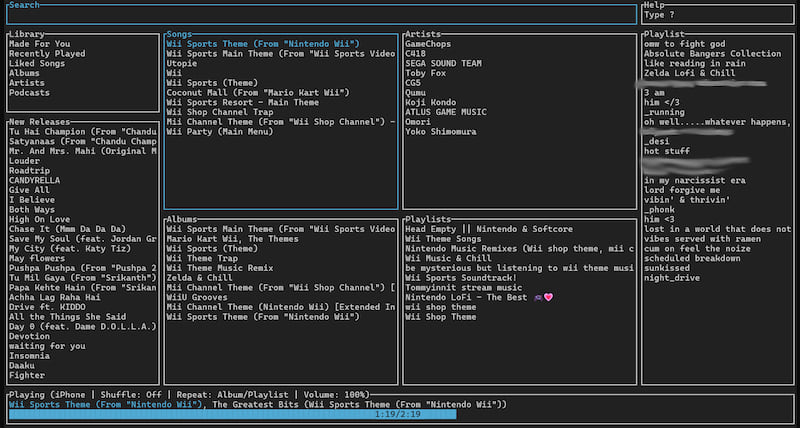Image resolution: width=800 pixels, height=428 pixels.
Task: Select 'Podcasts' in the Library list
Action: pyautogui.click(x=30, y=92)
